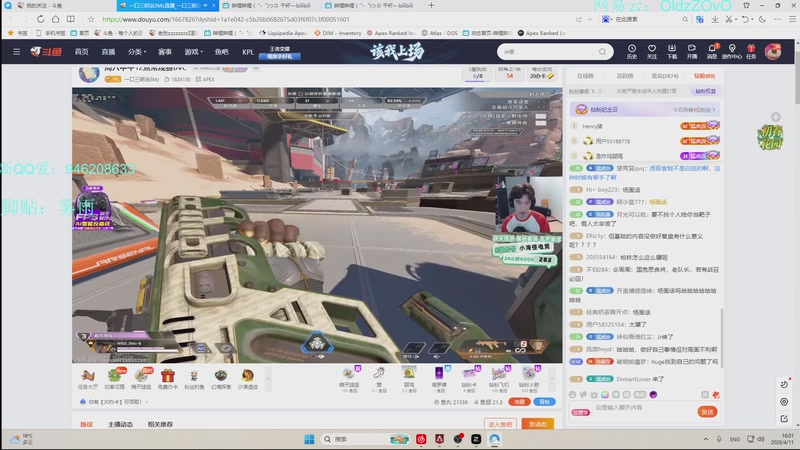Expand the 分类 dropdown menu
800x450 pixels.
(137, 52)
